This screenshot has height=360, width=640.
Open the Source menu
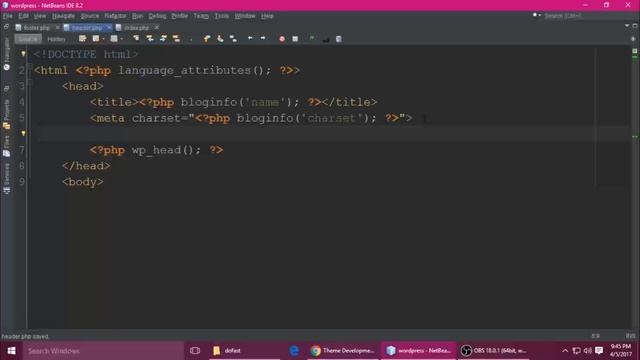90,16
